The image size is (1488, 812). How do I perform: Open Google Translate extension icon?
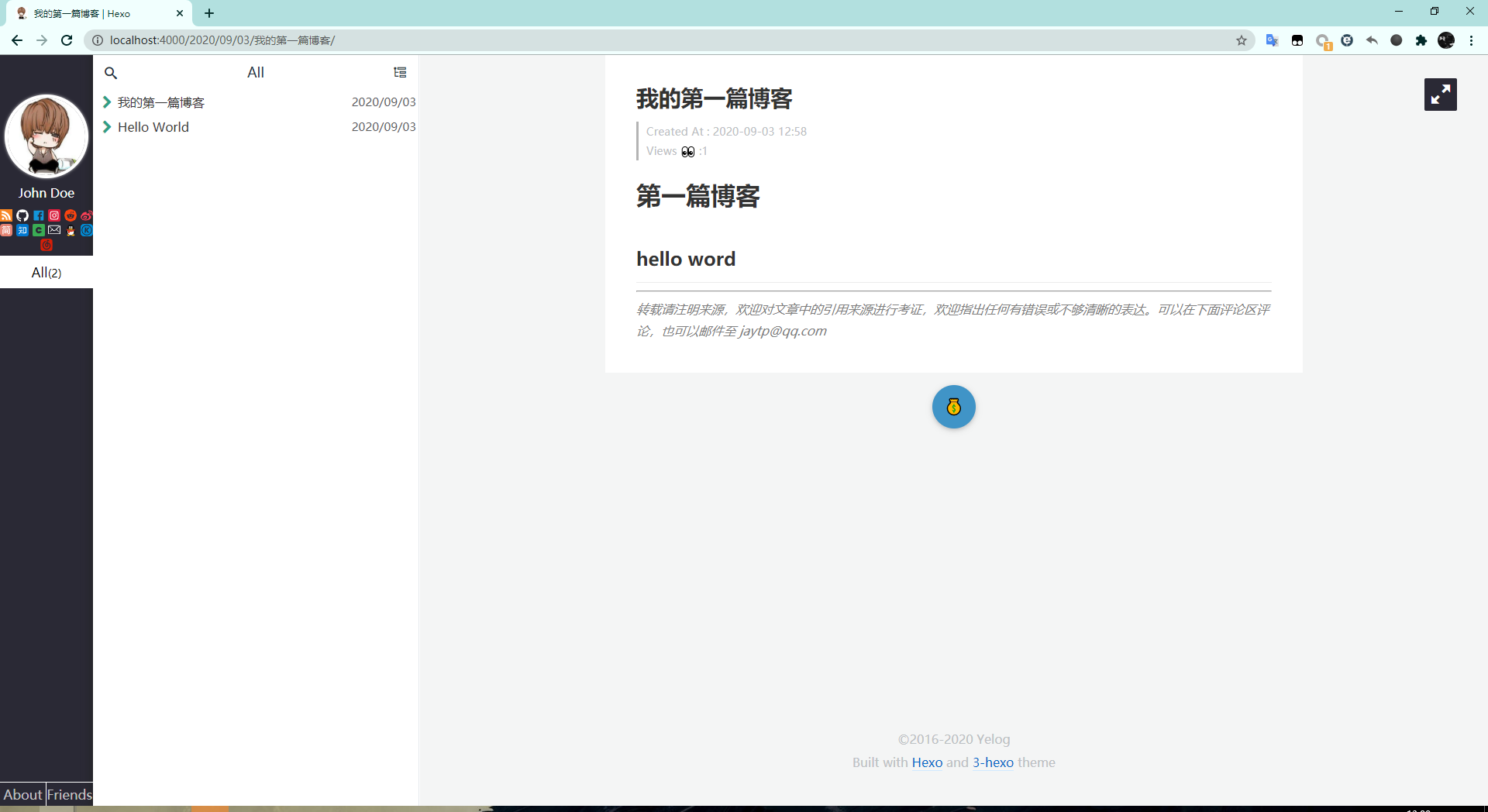pyautogui.click(x=1272, y=40)
